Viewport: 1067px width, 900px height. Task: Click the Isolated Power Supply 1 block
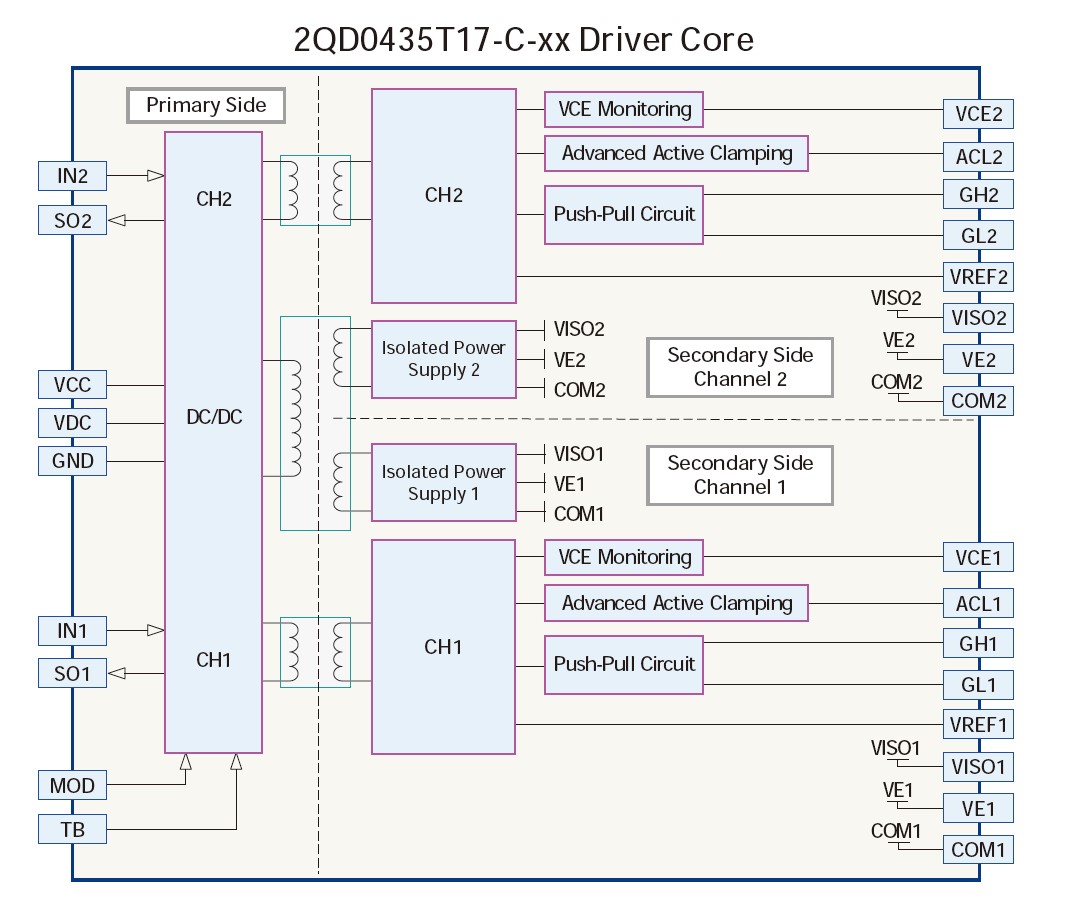click(x=443, y=483)
